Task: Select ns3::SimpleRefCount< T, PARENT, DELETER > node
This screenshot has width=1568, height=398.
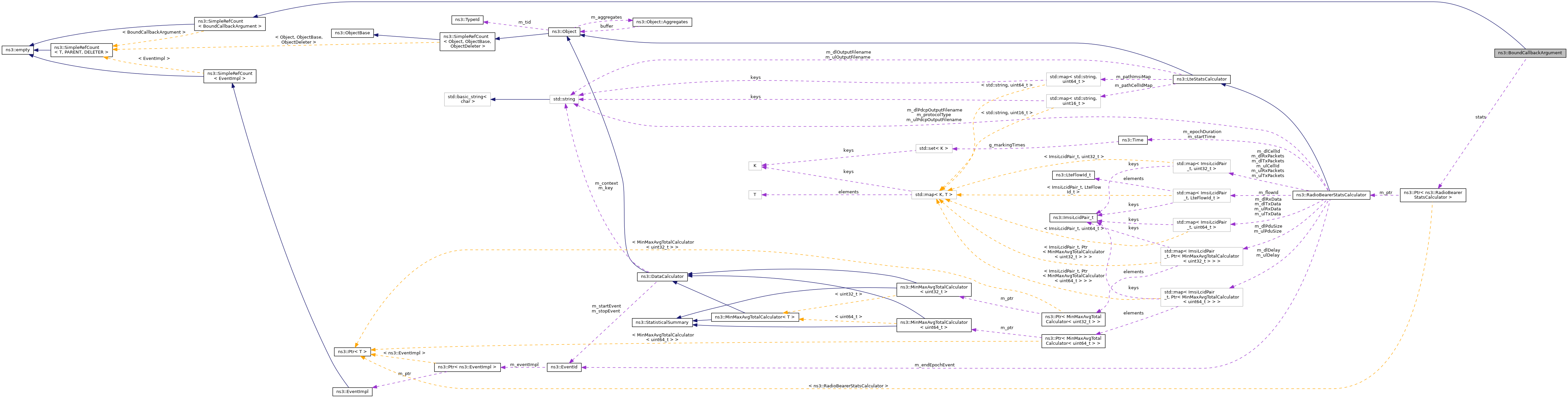Action: (x=82, y=50)
